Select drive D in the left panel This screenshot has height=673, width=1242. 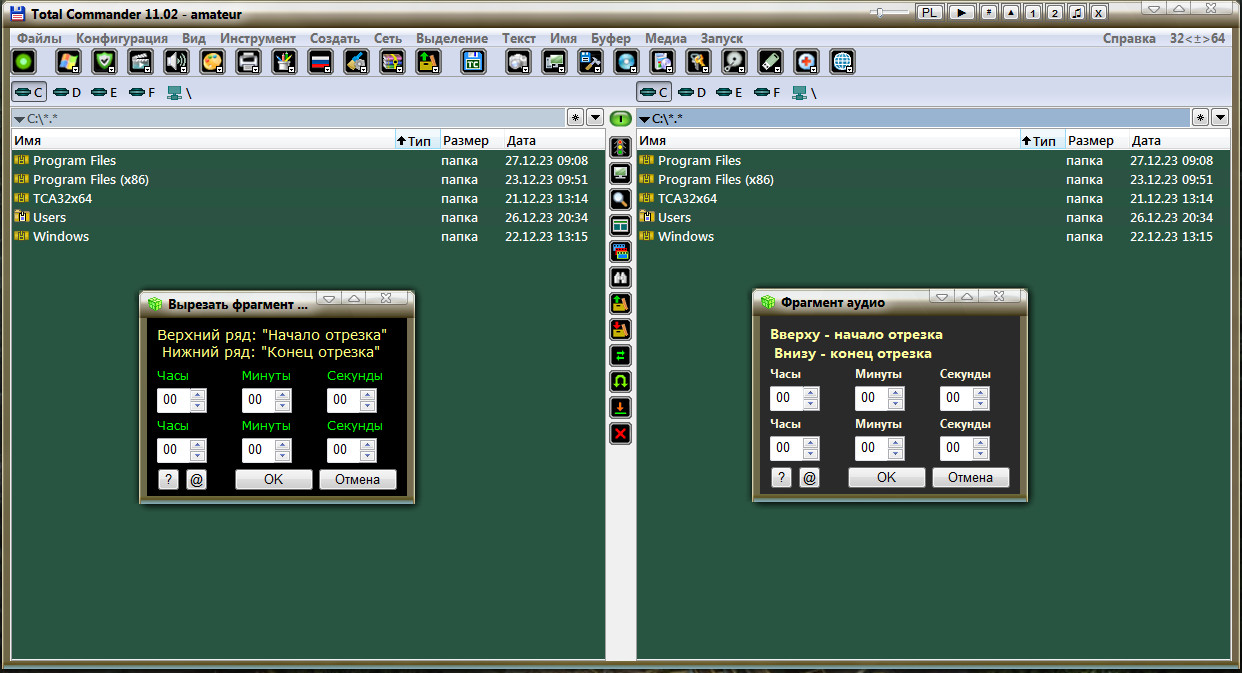tap(67, 93)
